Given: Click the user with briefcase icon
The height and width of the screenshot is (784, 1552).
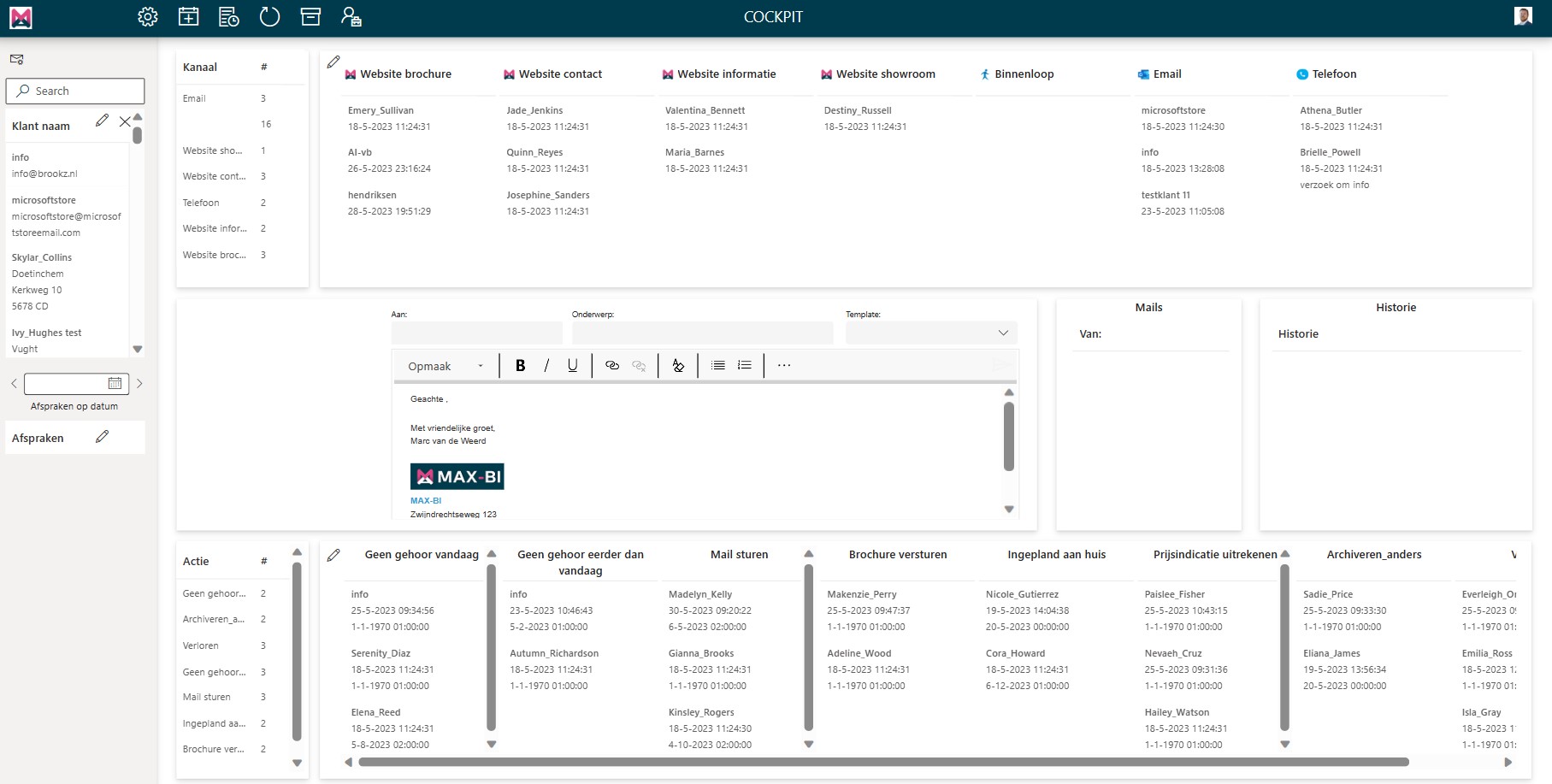Looking at the screenshot, I should (351, 17).
